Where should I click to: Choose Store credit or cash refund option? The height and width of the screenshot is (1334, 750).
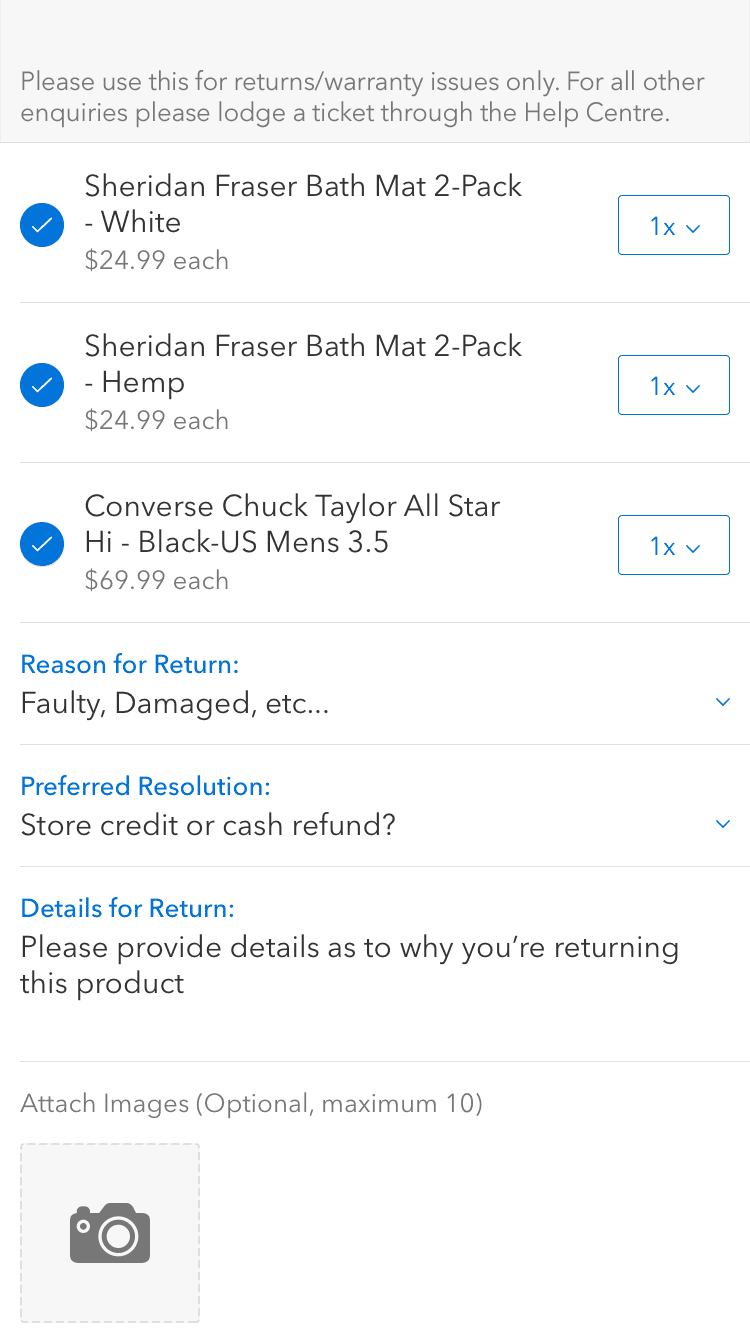pos(208,826)
